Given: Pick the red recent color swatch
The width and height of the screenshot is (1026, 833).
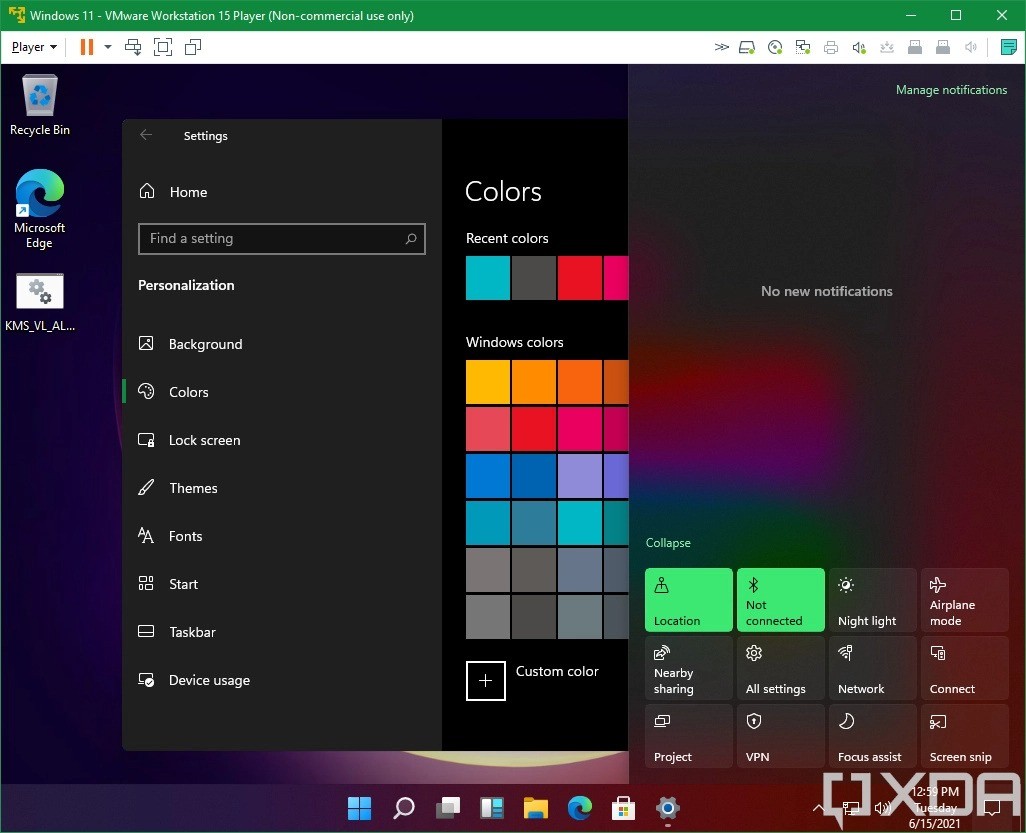Looking at the screenshot, I should click(580, 278).
